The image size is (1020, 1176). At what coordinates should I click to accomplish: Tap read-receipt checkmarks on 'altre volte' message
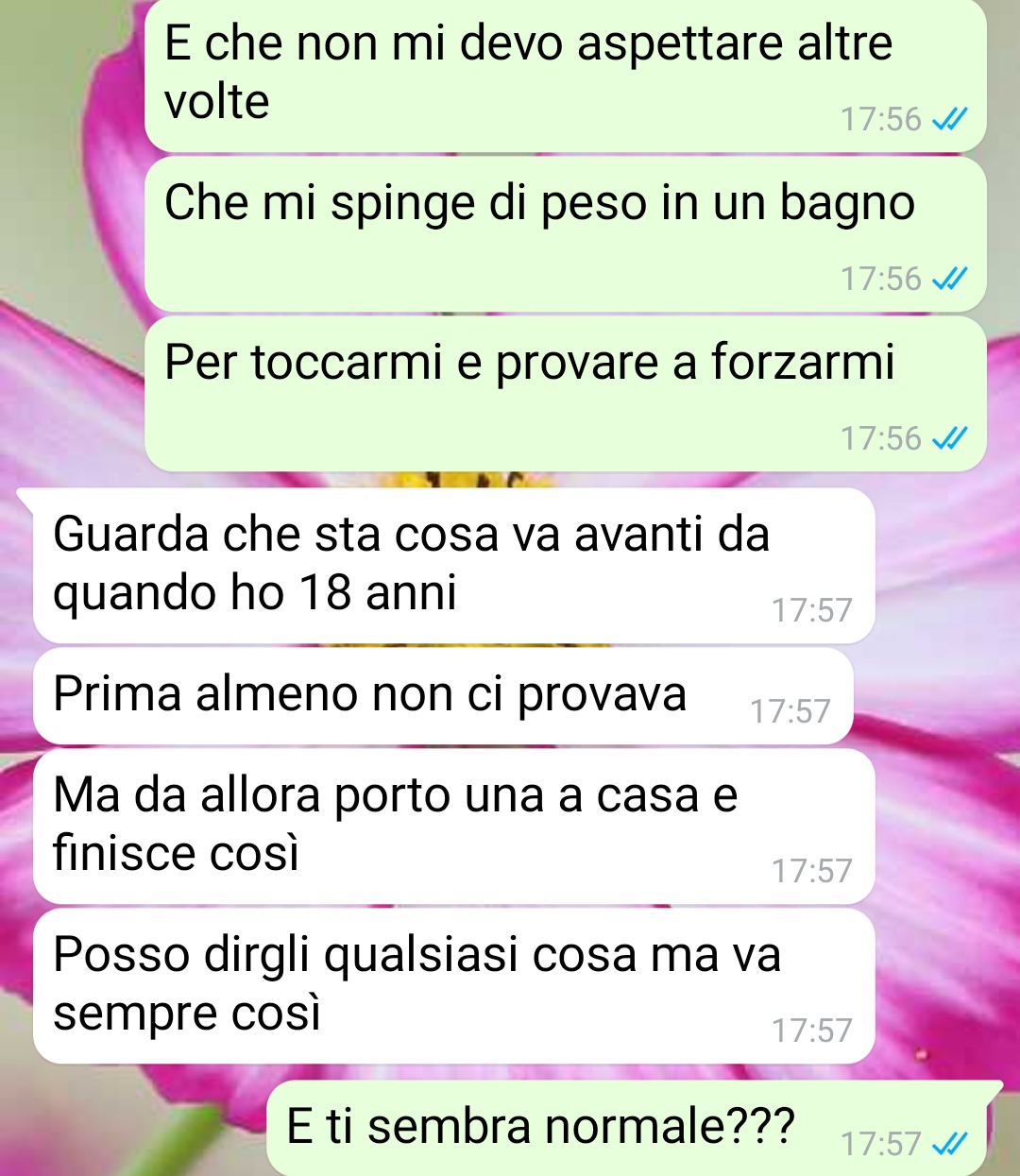949,120
